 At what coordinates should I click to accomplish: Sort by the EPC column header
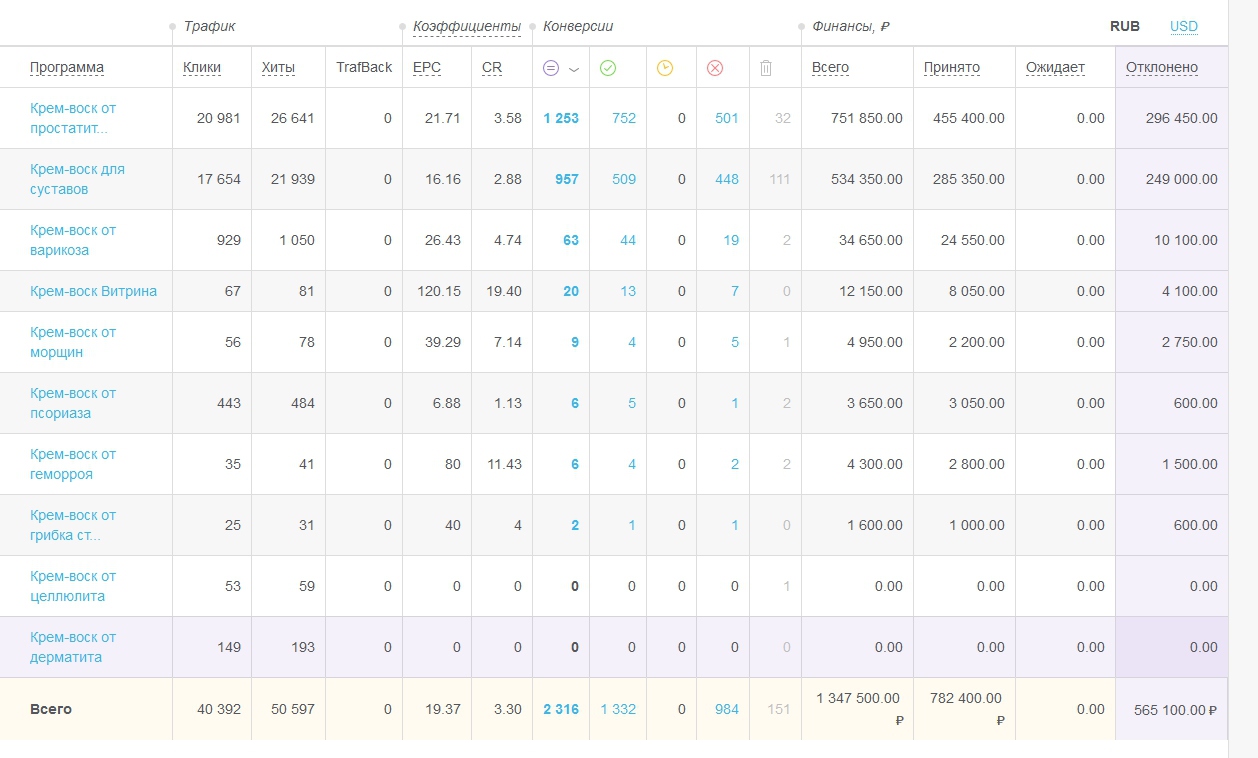point(427,68)
